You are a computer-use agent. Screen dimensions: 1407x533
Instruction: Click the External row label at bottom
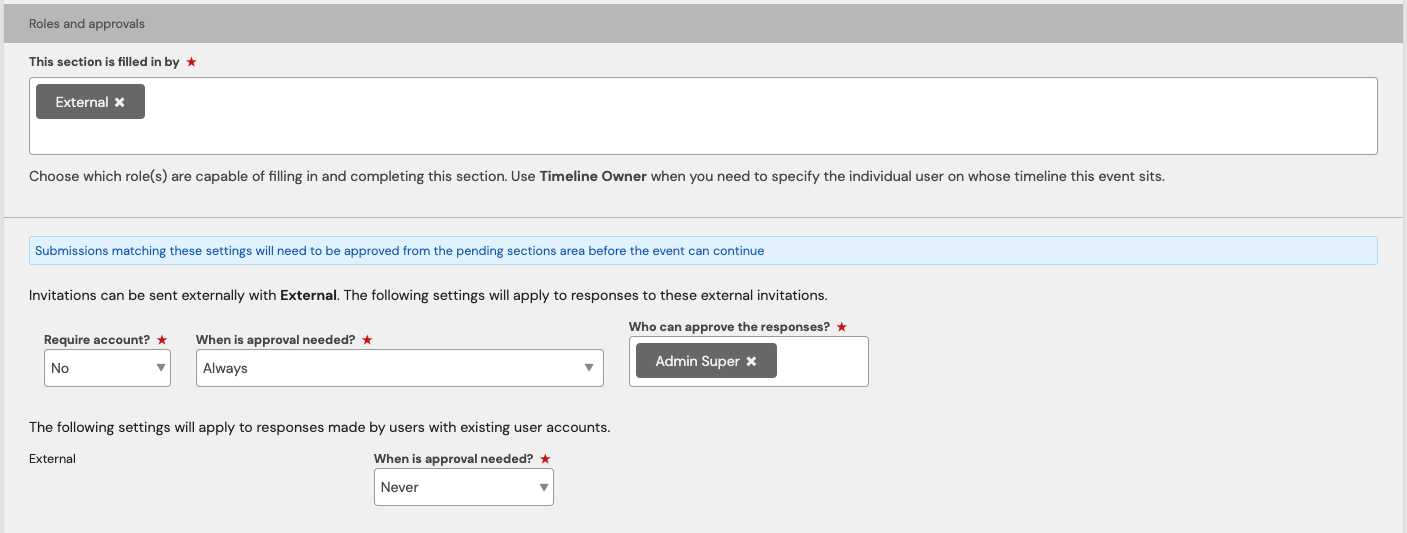(52, 459)
